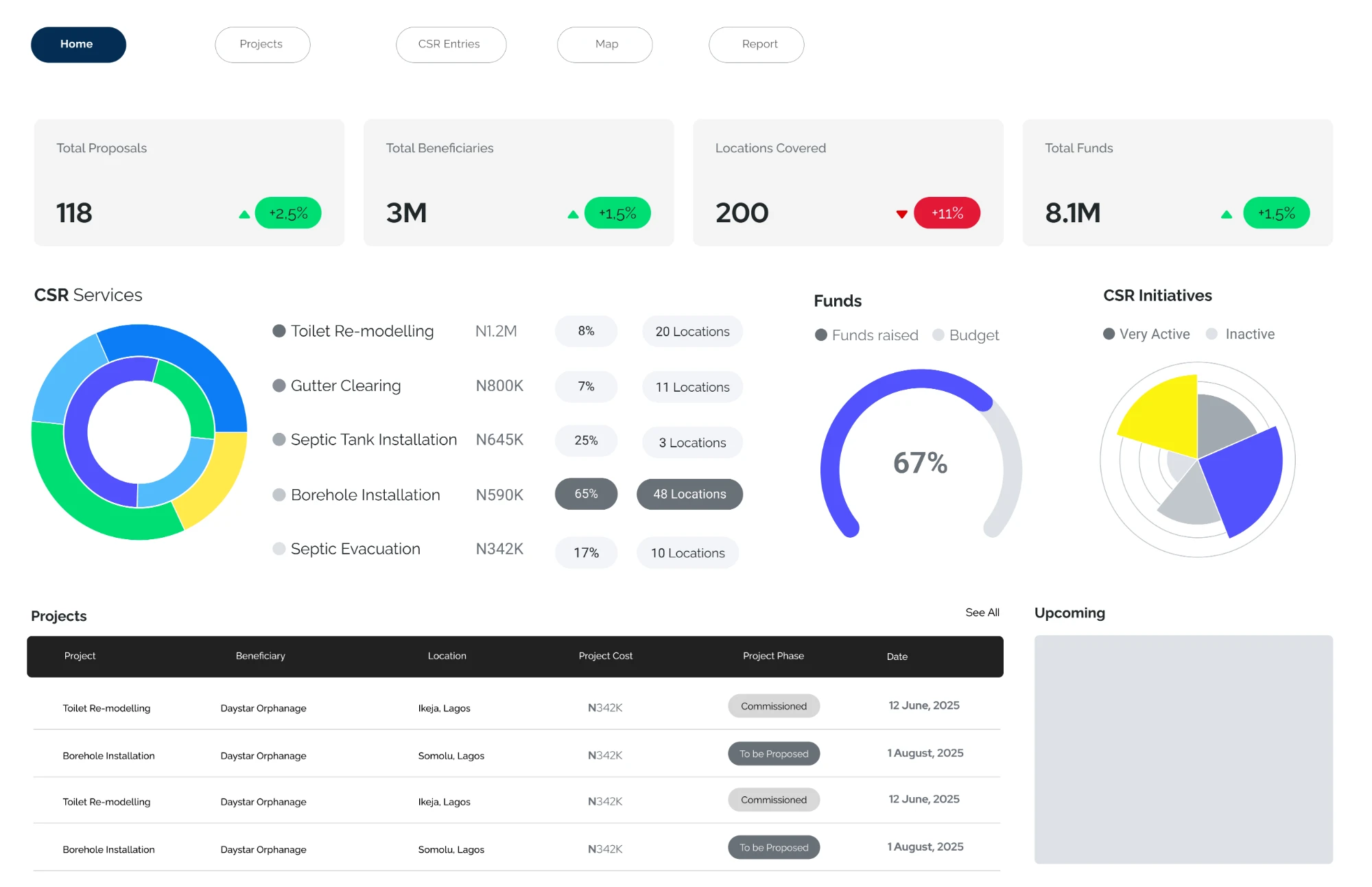Open the CSR Entries tab
Image resolution: width=1372 pixels, height=887 pixels.
(x=451, y=45)
